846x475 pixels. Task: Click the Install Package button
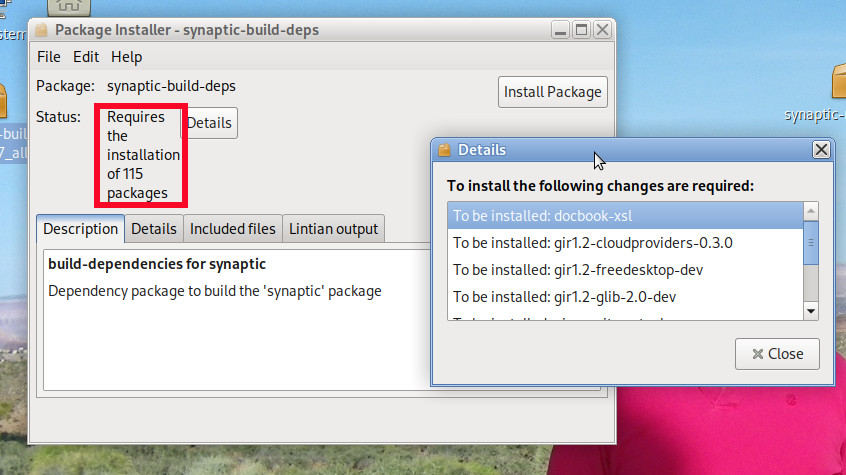552,92
